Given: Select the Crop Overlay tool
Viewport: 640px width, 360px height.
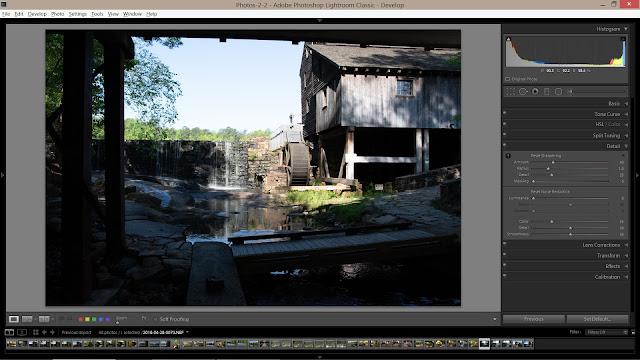Looking at the screenshot, I should [511, 92].
